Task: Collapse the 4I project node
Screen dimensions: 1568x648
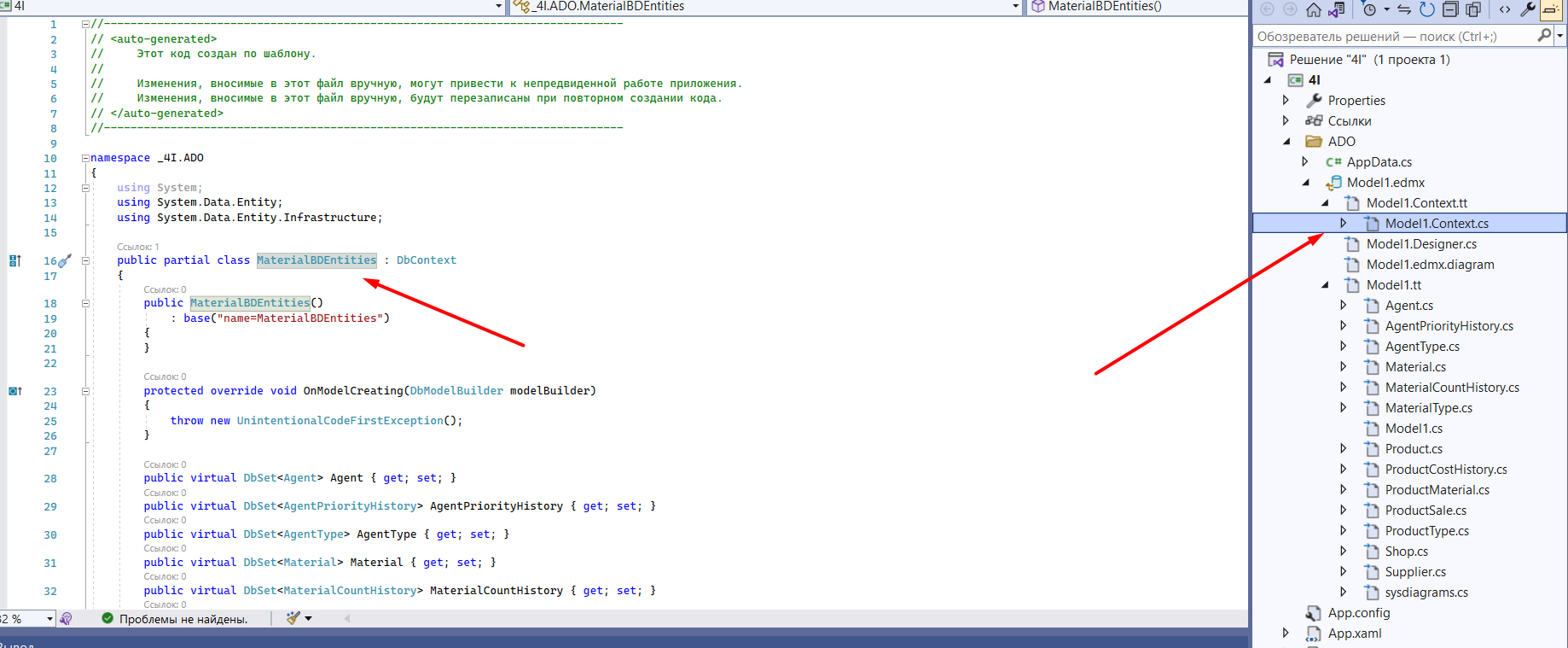Action: click(1268, 80)
